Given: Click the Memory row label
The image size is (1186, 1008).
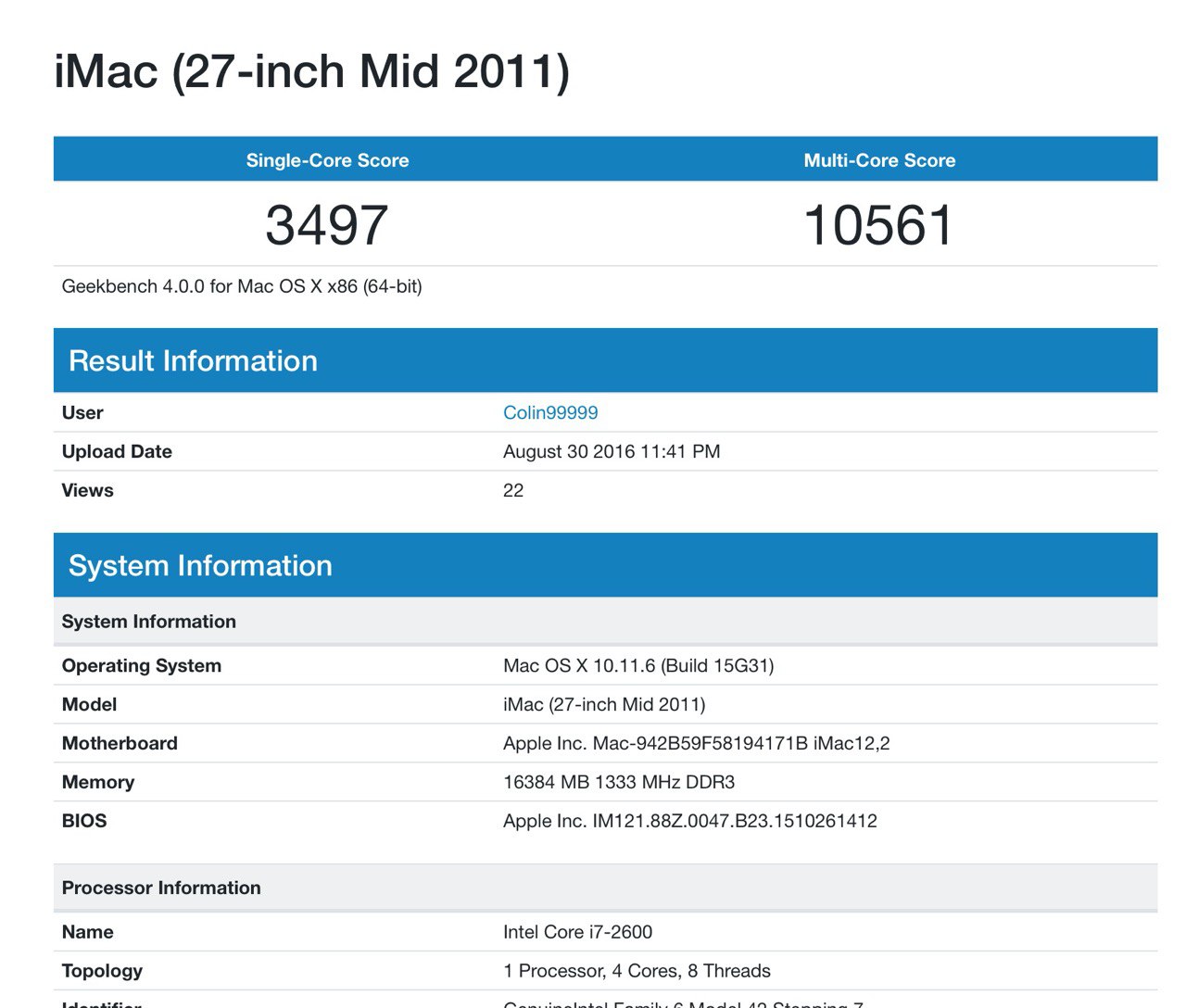Looking at the screenshot, I should point(98,783).
